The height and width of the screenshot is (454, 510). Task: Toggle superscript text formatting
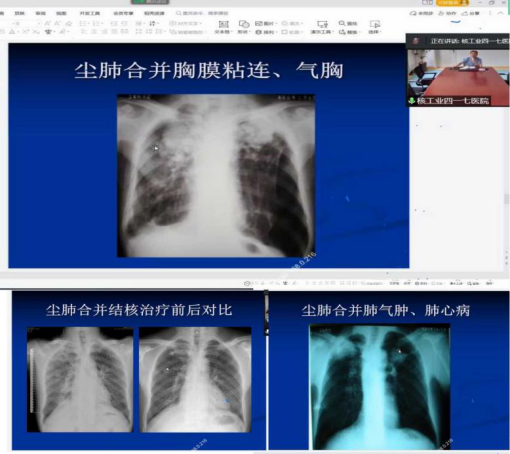tap(26, 32)
